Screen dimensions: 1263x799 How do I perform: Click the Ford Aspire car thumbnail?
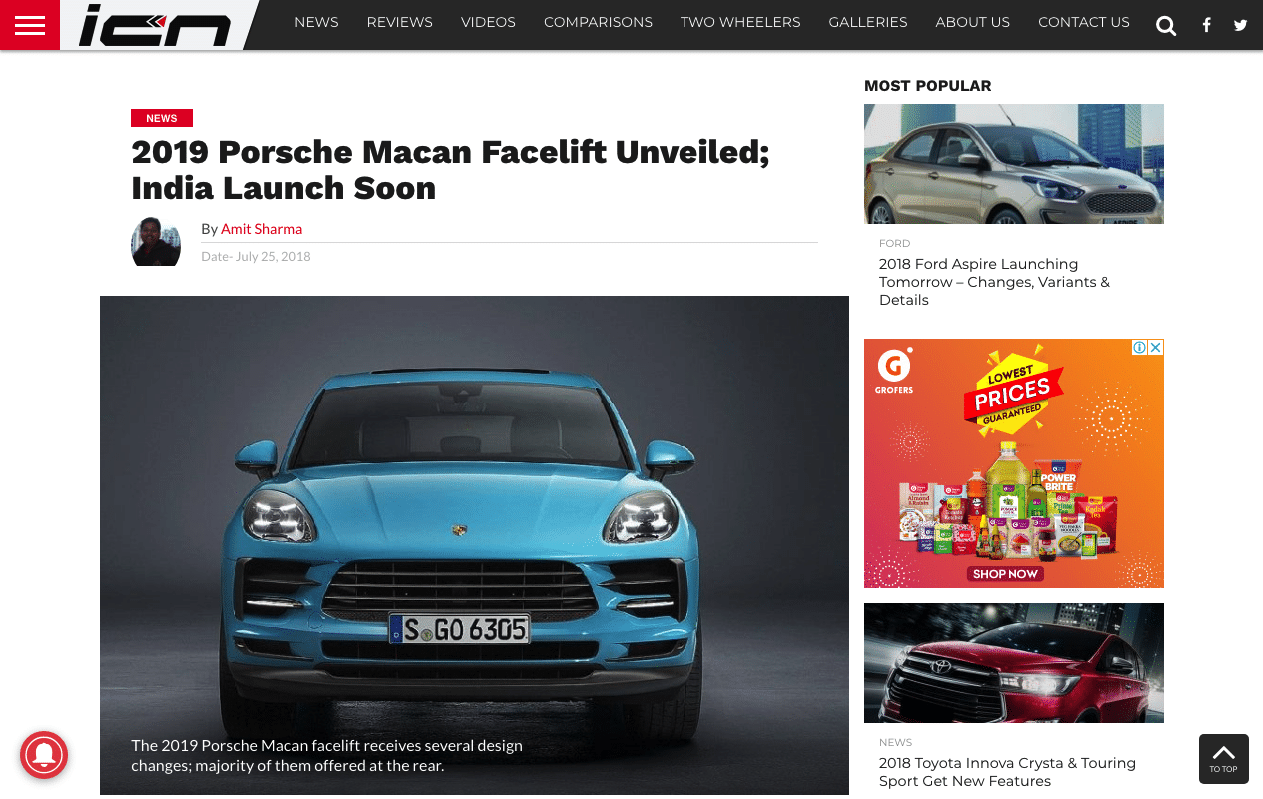pyautogui.click(x=1014, y=164)
